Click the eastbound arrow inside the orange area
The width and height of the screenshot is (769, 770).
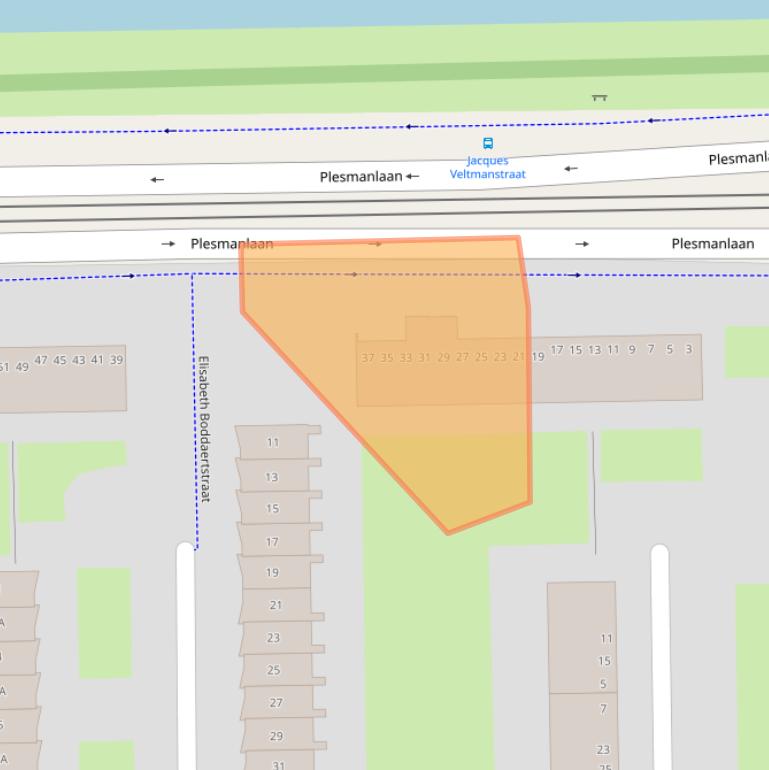[x=375, y=243]
